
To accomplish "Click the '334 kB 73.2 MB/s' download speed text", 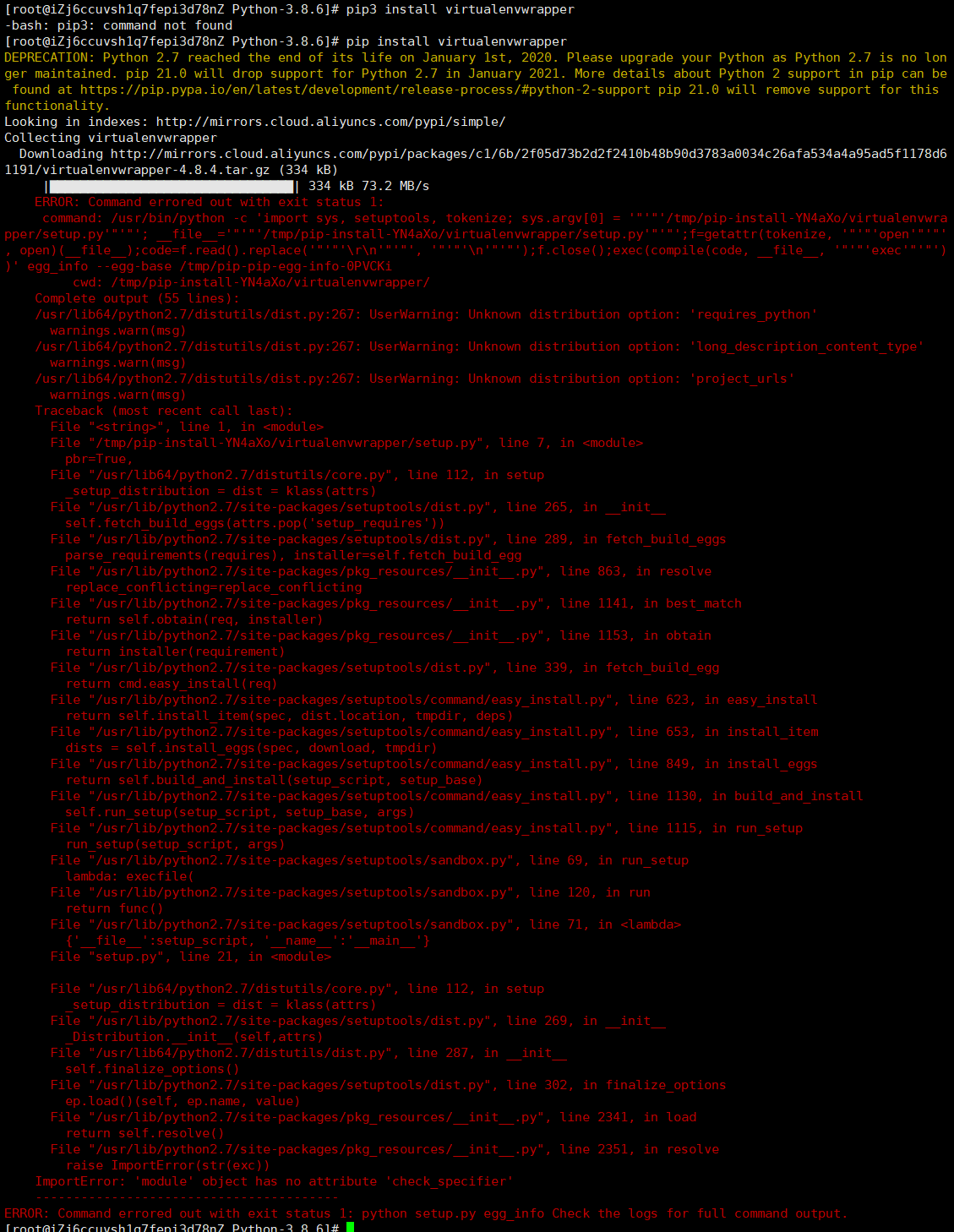I will tap(368, 186).
